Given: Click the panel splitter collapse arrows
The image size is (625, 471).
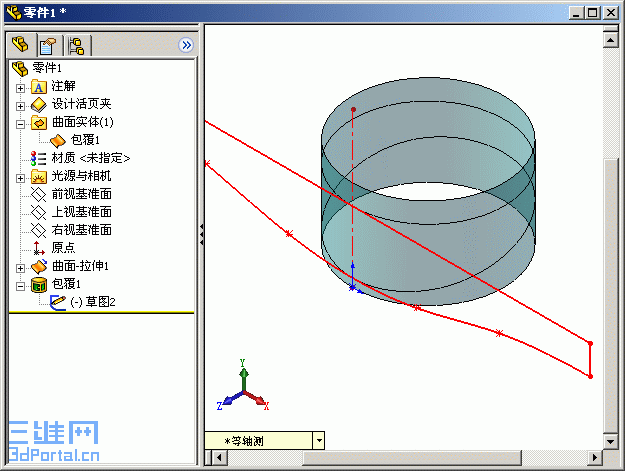Looking at the screenshot, I should point(202,234).
